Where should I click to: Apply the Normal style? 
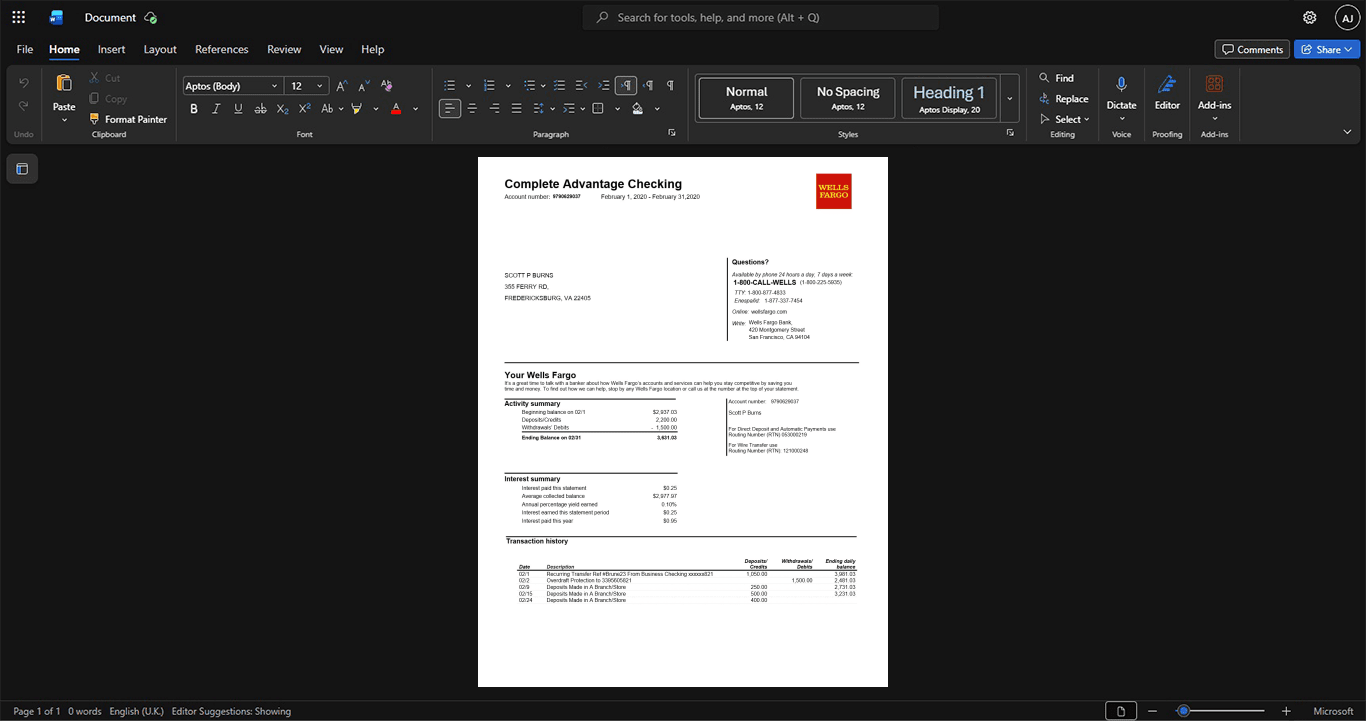click(746, 98)
